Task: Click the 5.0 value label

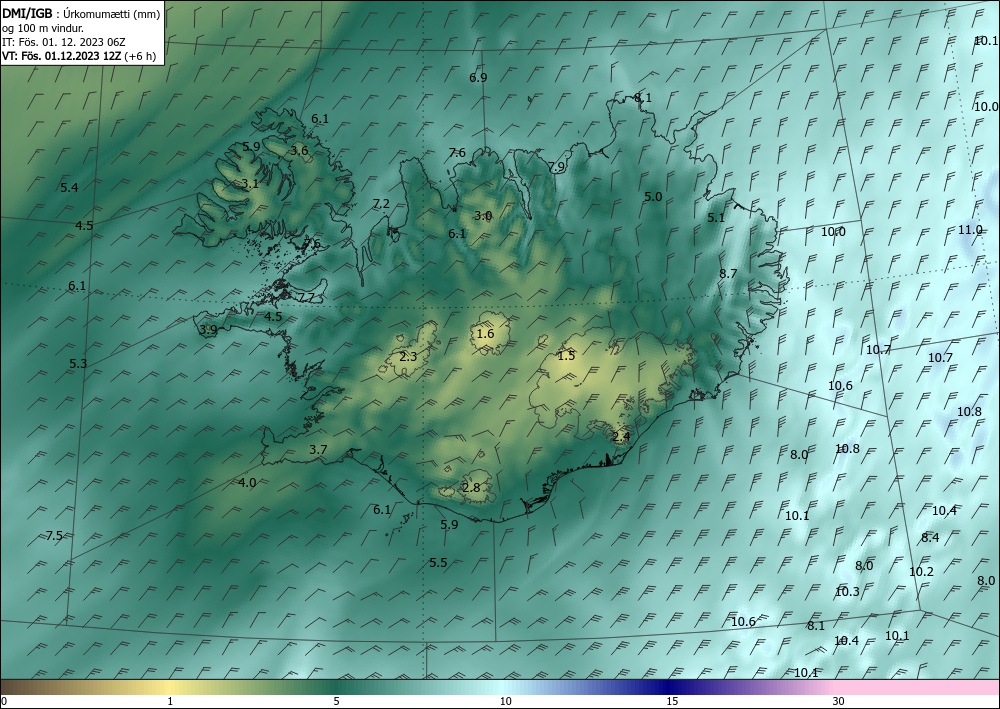Action: tap(653, 197)
